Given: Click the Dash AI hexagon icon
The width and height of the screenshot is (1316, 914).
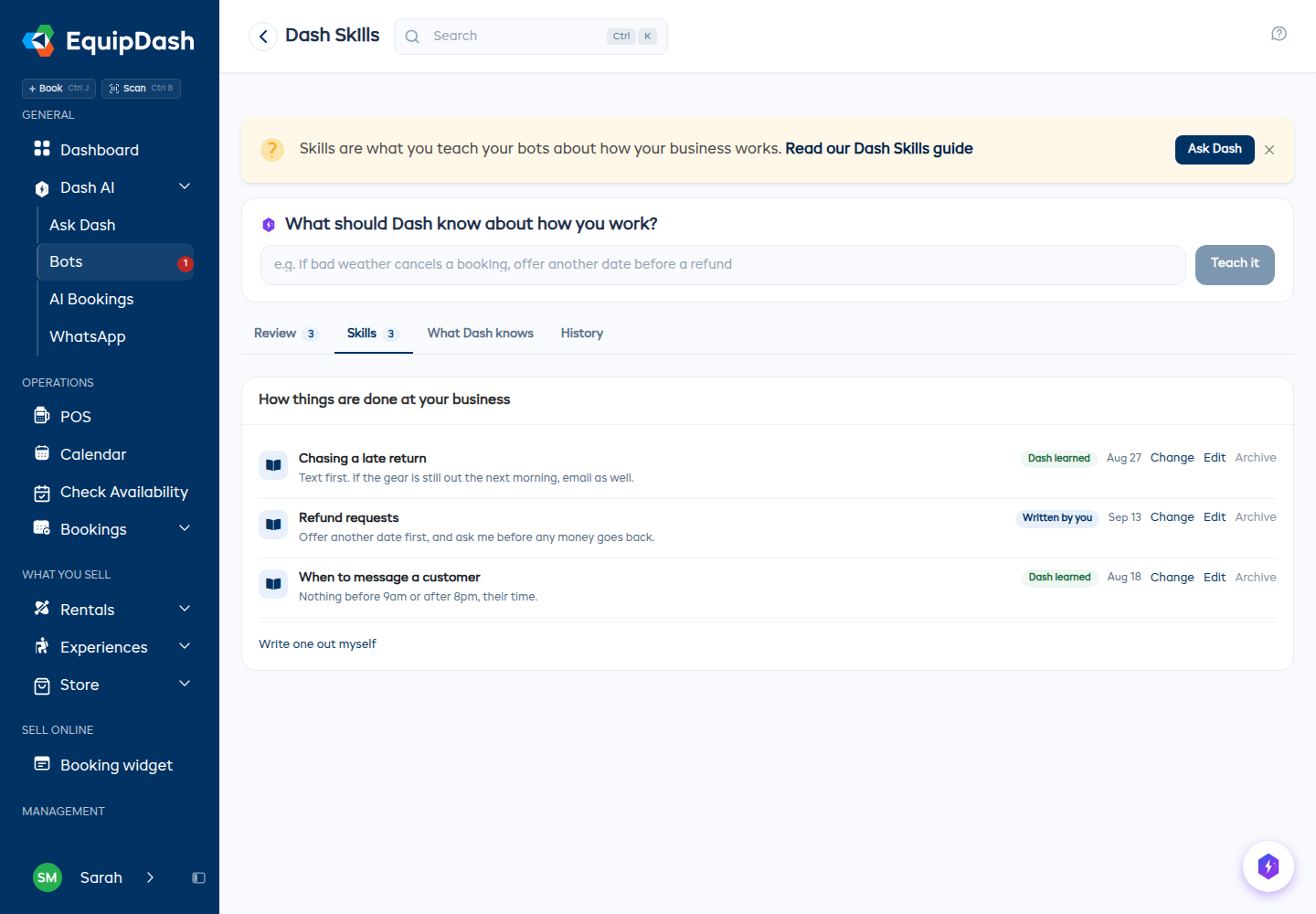Looking at the screenshot, I should [42, 188].
